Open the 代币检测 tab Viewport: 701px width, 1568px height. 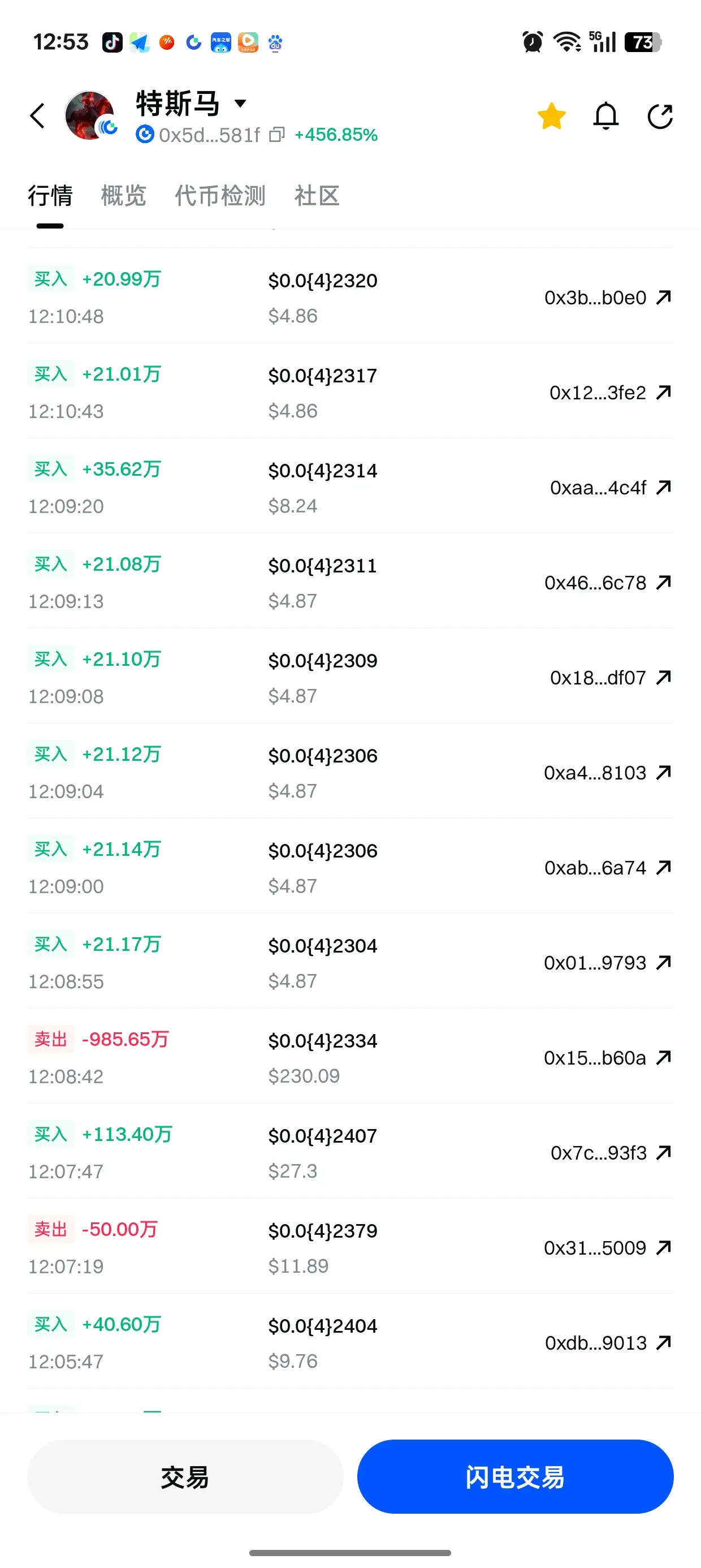click(220, 196)
